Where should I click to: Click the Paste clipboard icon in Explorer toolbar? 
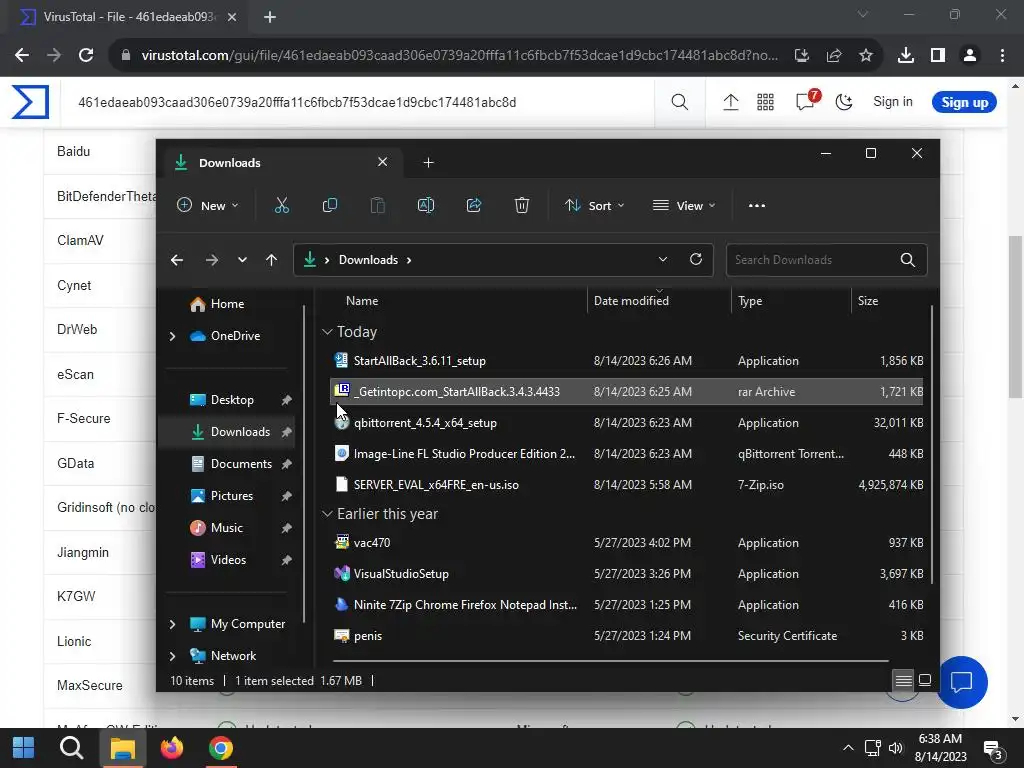point(377,206)
